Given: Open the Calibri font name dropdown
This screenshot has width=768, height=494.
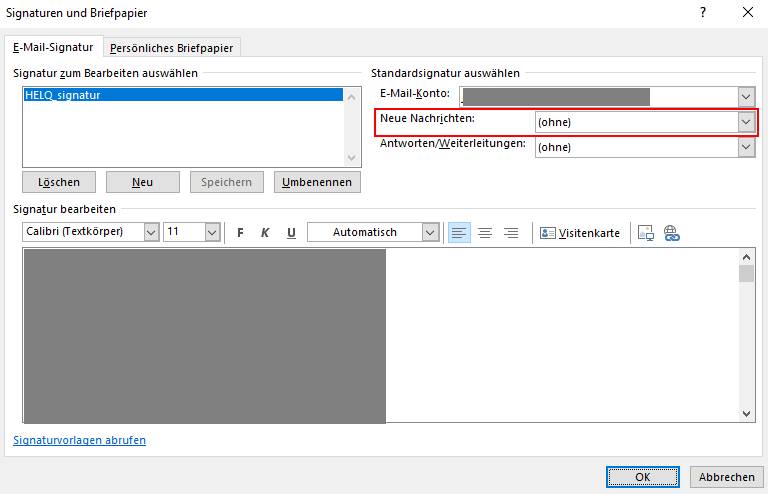Looking at the screenshot, I should [x=151, y=232].
